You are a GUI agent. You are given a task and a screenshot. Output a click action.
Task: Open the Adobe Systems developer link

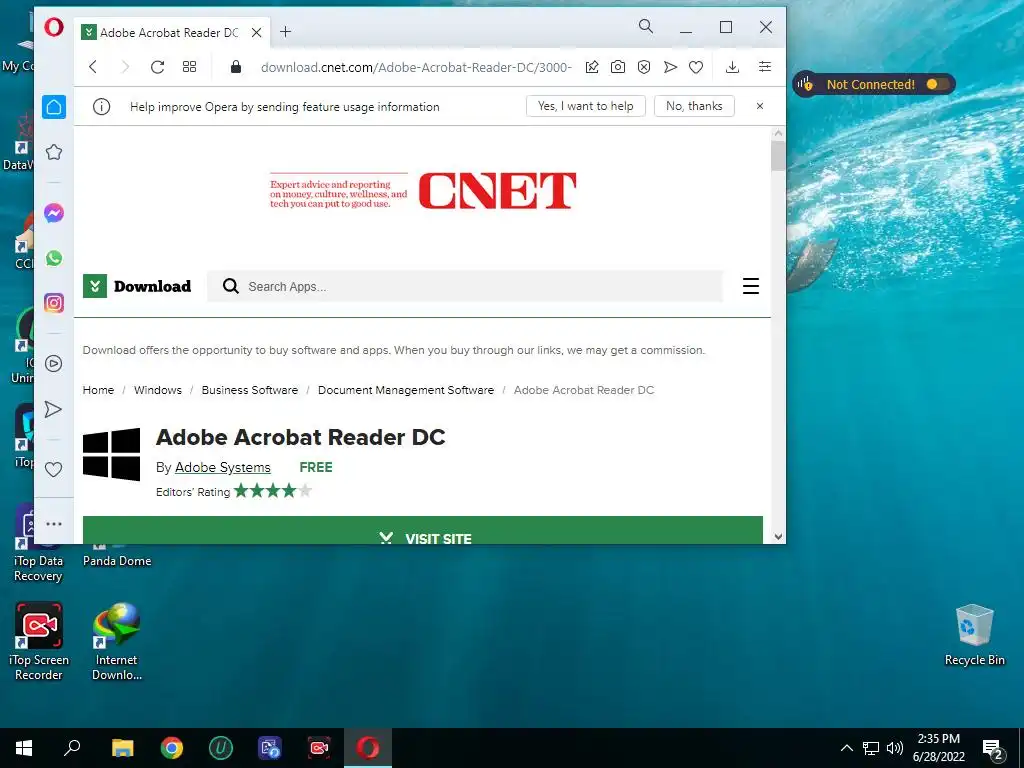point(223,468)
